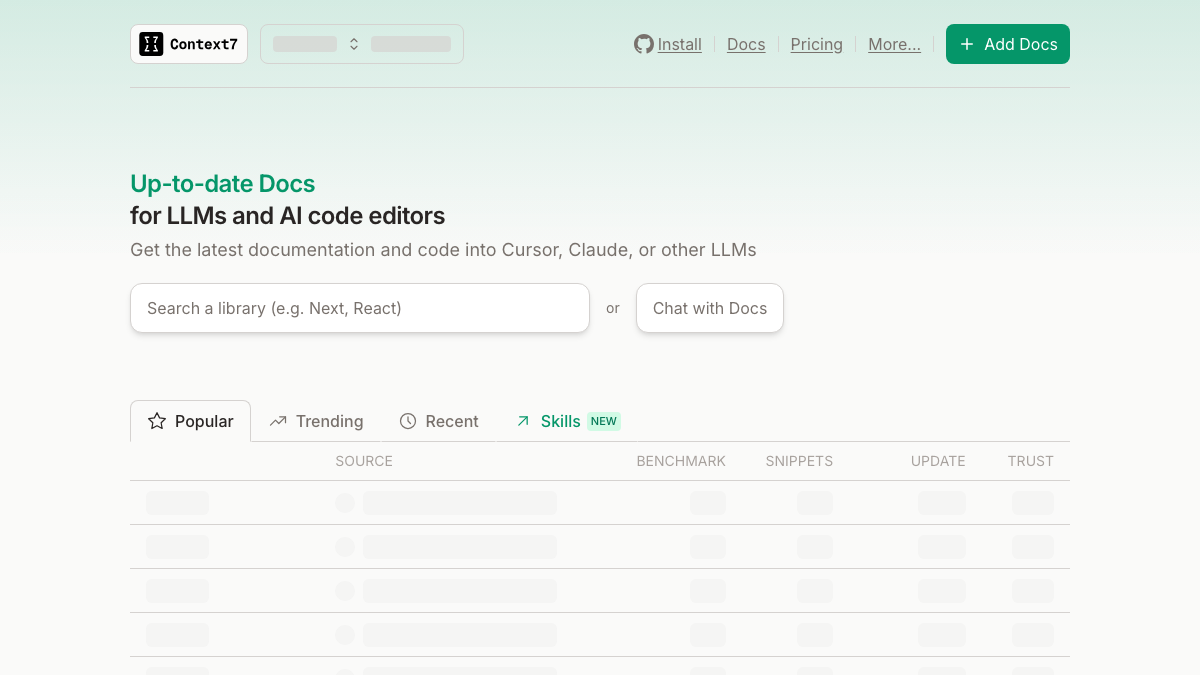This screenshot has height=675, width=1200.
Task: Click the Trending chart-line icon
Action: [278, 421]
